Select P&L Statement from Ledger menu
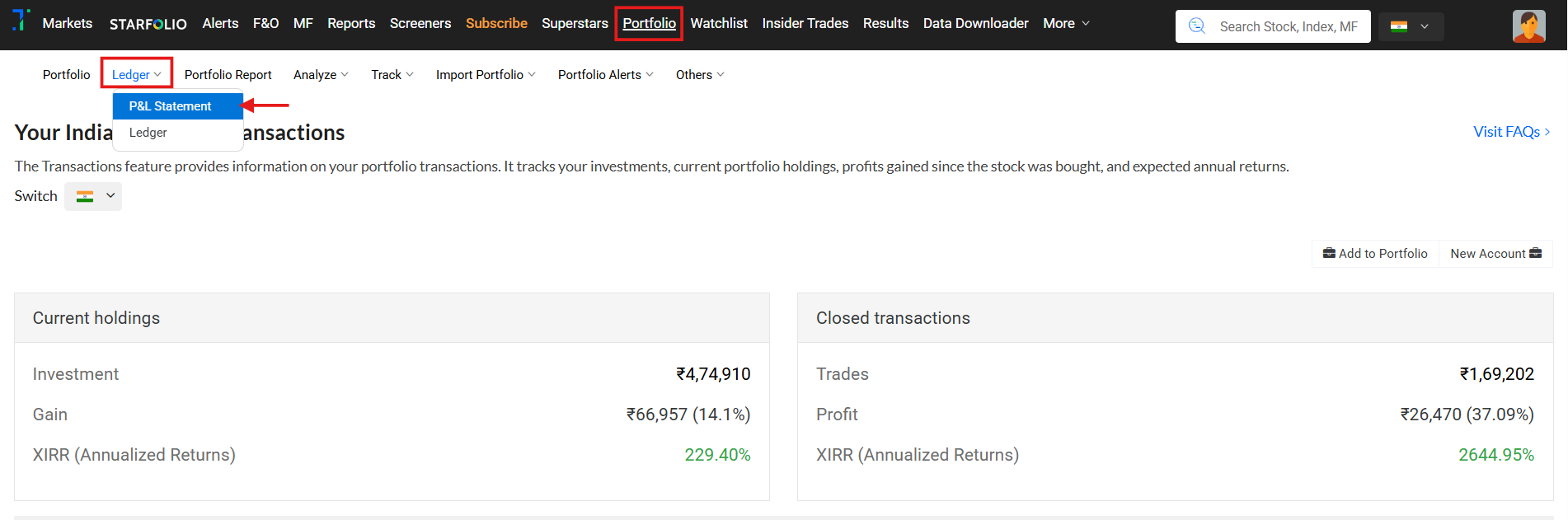Screen dimensions: 1568x520 click(171, 106)
